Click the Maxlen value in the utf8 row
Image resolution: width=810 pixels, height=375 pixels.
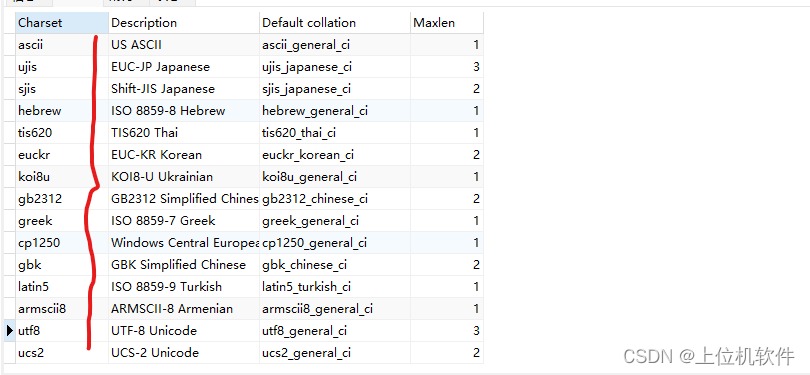point(447,331)
